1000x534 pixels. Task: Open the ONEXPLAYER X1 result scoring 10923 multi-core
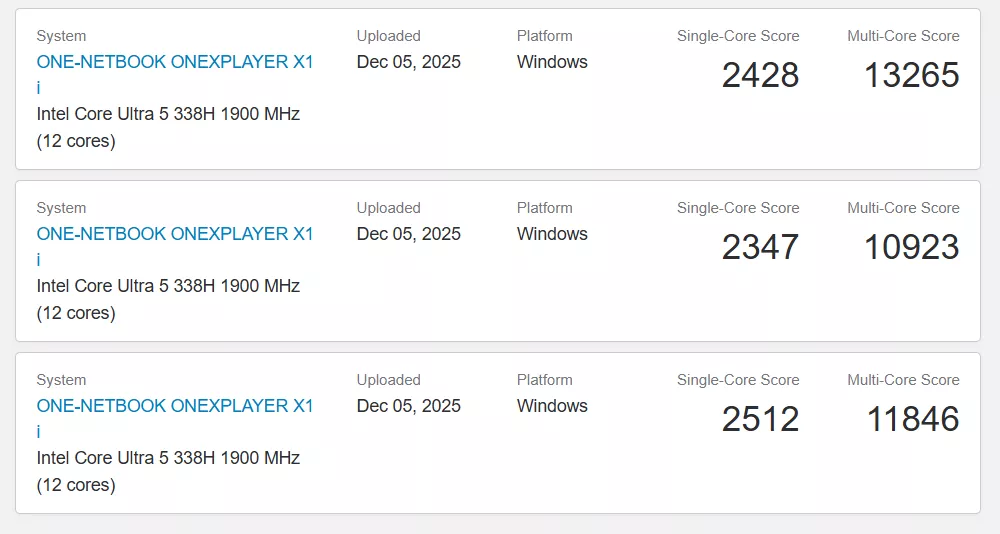click(x=175, y=234)
